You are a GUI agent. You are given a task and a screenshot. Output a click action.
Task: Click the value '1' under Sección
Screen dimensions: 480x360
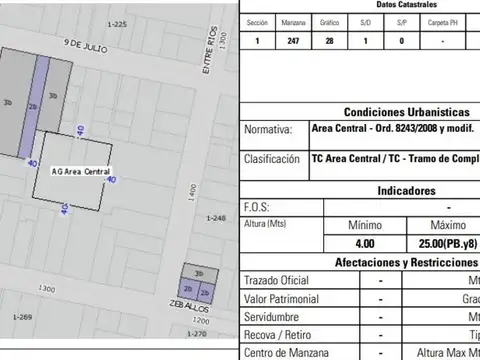[257, 41]
